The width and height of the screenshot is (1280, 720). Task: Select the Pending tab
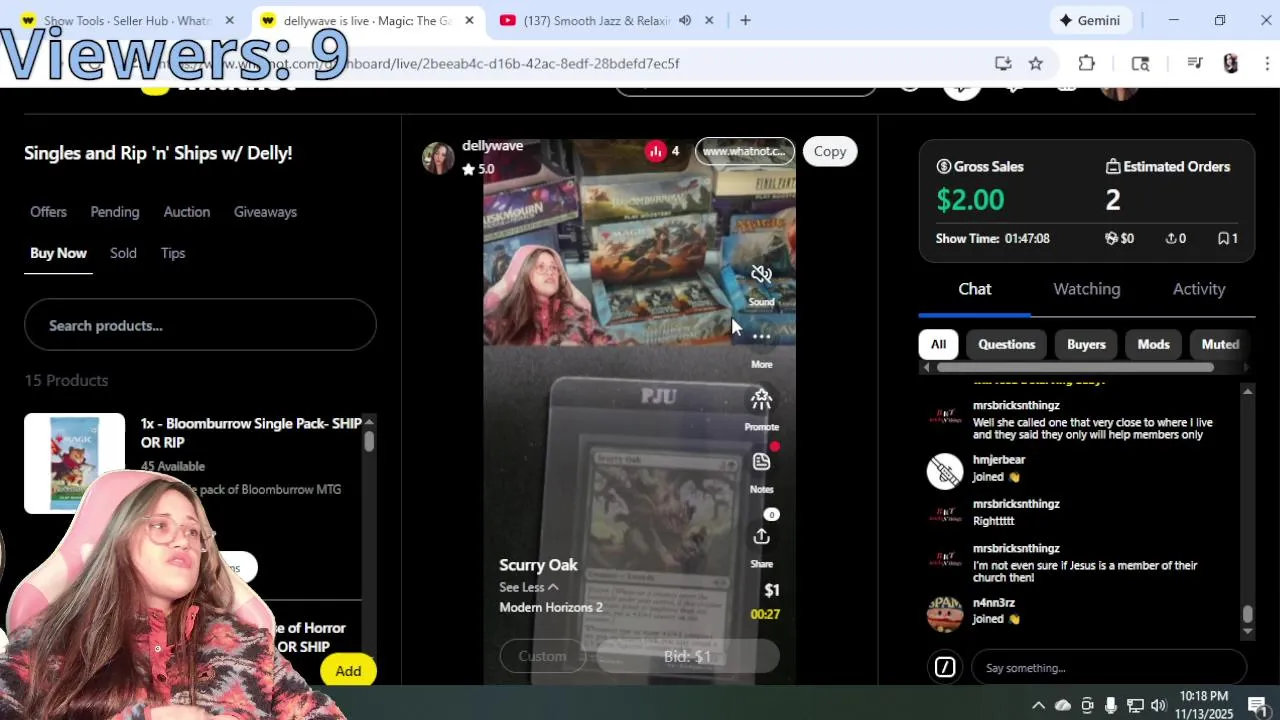click(x=115, y=212)
